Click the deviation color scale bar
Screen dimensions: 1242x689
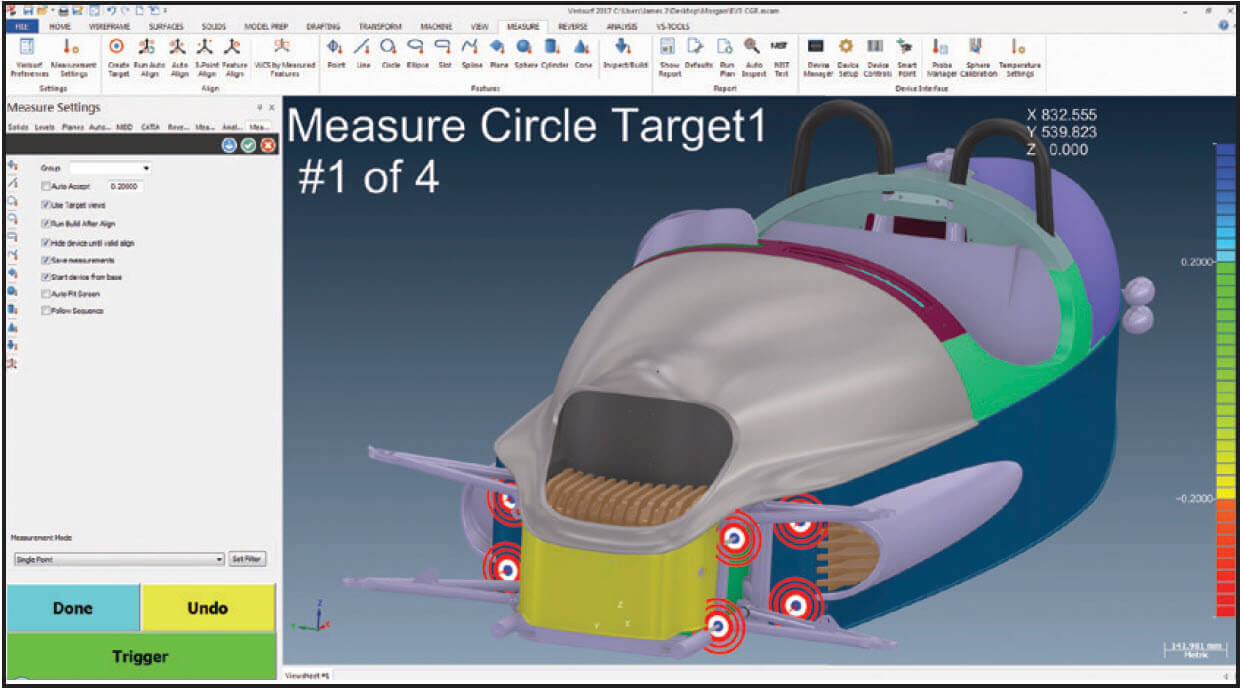pyautogui.click(x=1224, y=380)
